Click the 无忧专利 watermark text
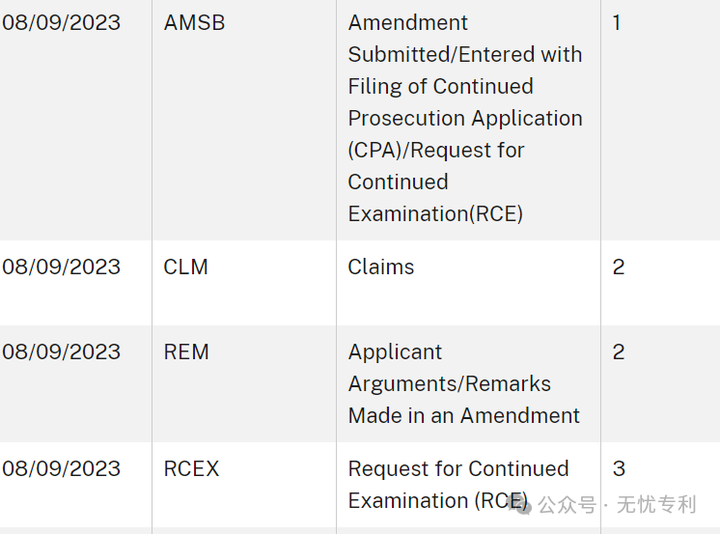Screen dimensions: 720x534 coord(657,505)
